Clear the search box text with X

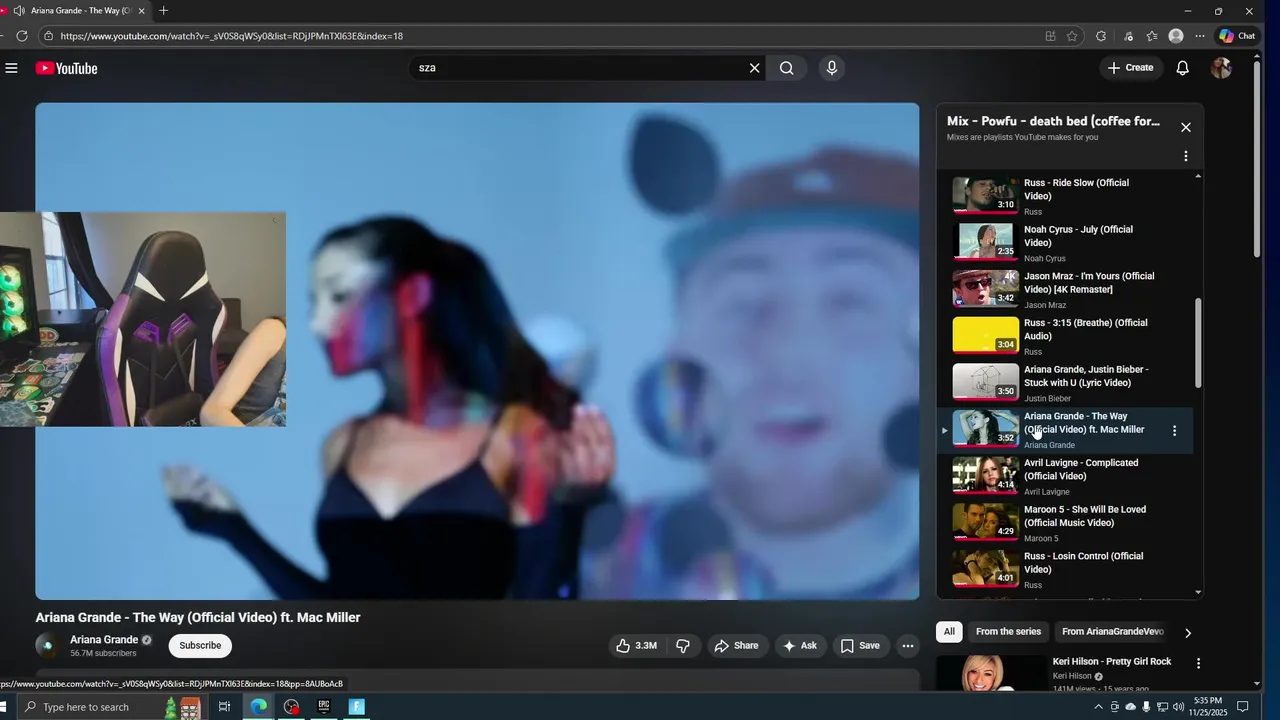click(755, 68)
